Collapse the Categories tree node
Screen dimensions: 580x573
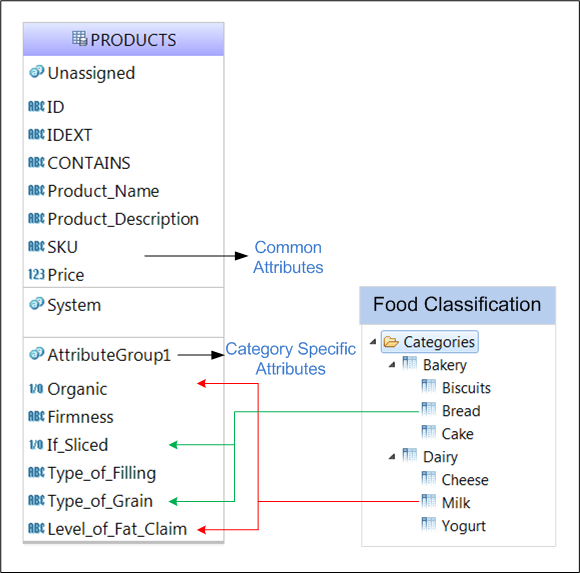click(x=373, y=342)
